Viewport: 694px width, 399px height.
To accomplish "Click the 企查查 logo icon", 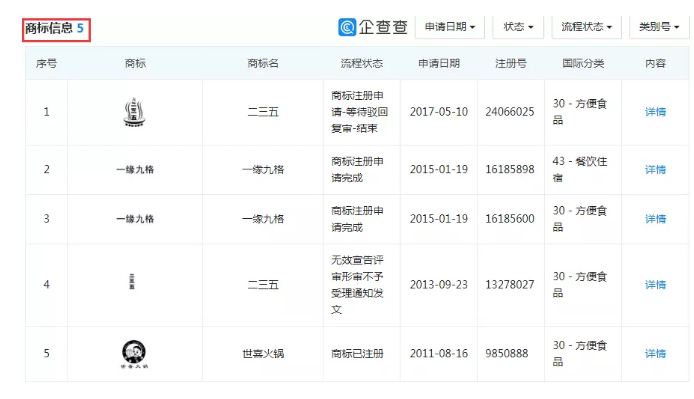I will pos(347,27).
